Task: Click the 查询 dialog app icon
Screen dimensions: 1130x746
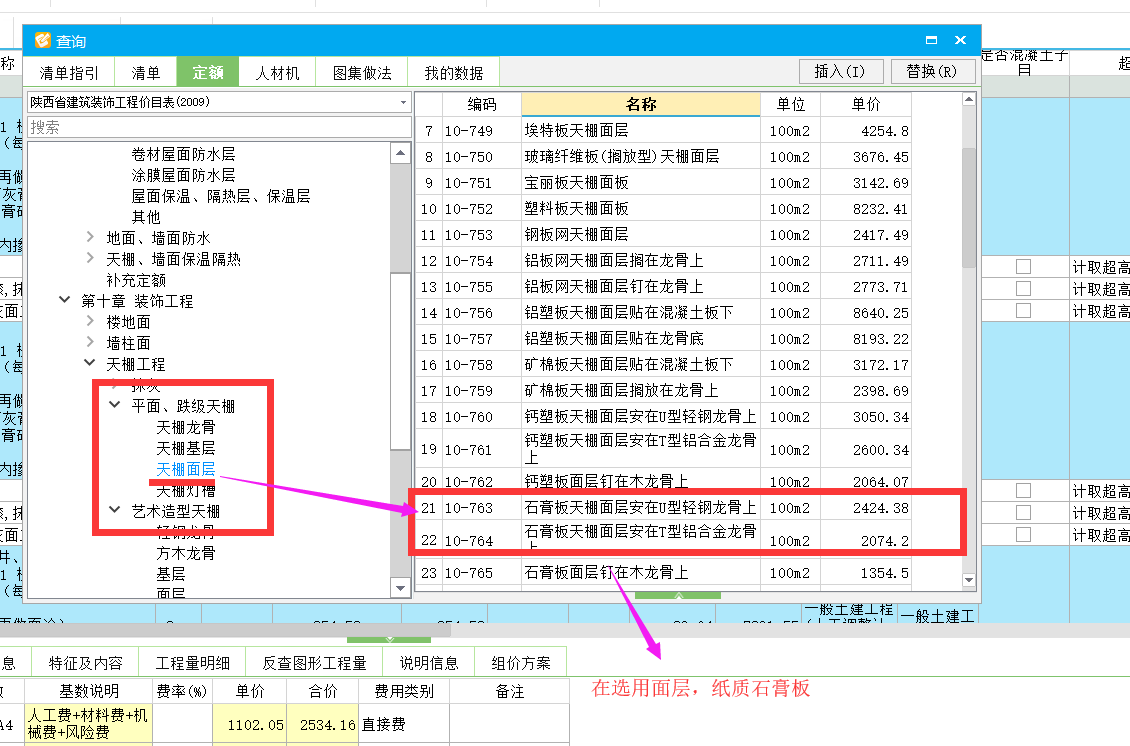Action: 43,40
